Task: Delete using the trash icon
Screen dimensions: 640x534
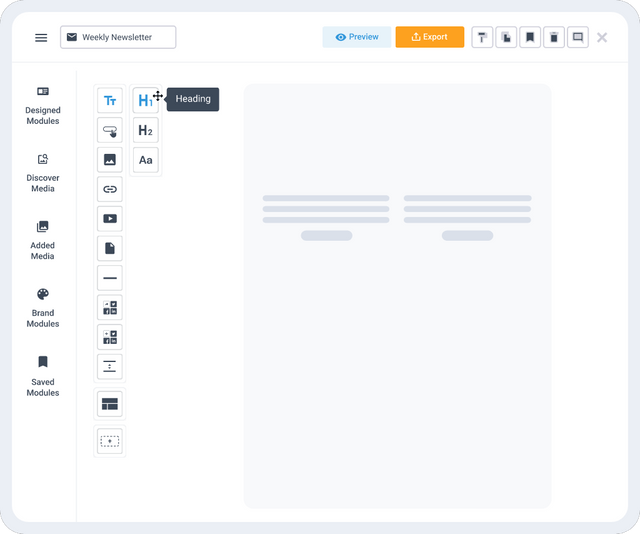Action: 554,38
